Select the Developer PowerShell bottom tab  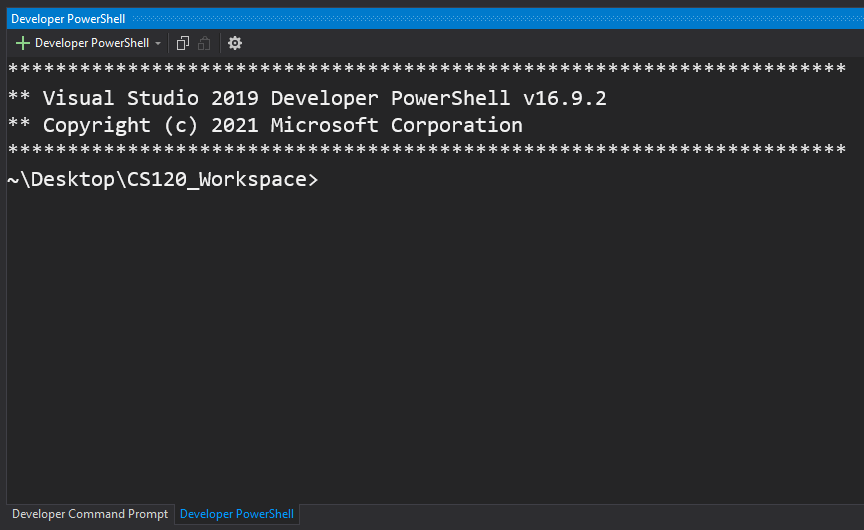click(x=237, y=514)
